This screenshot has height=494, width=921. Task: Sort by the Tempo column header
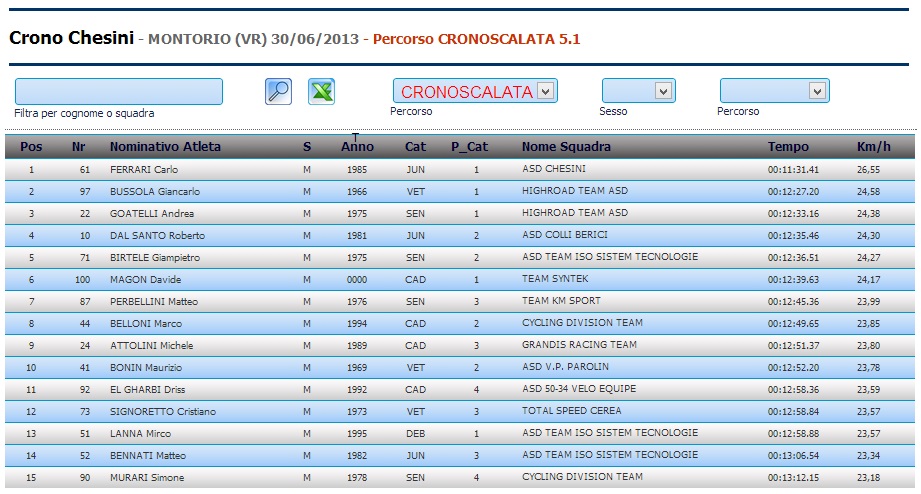[788, 147]
